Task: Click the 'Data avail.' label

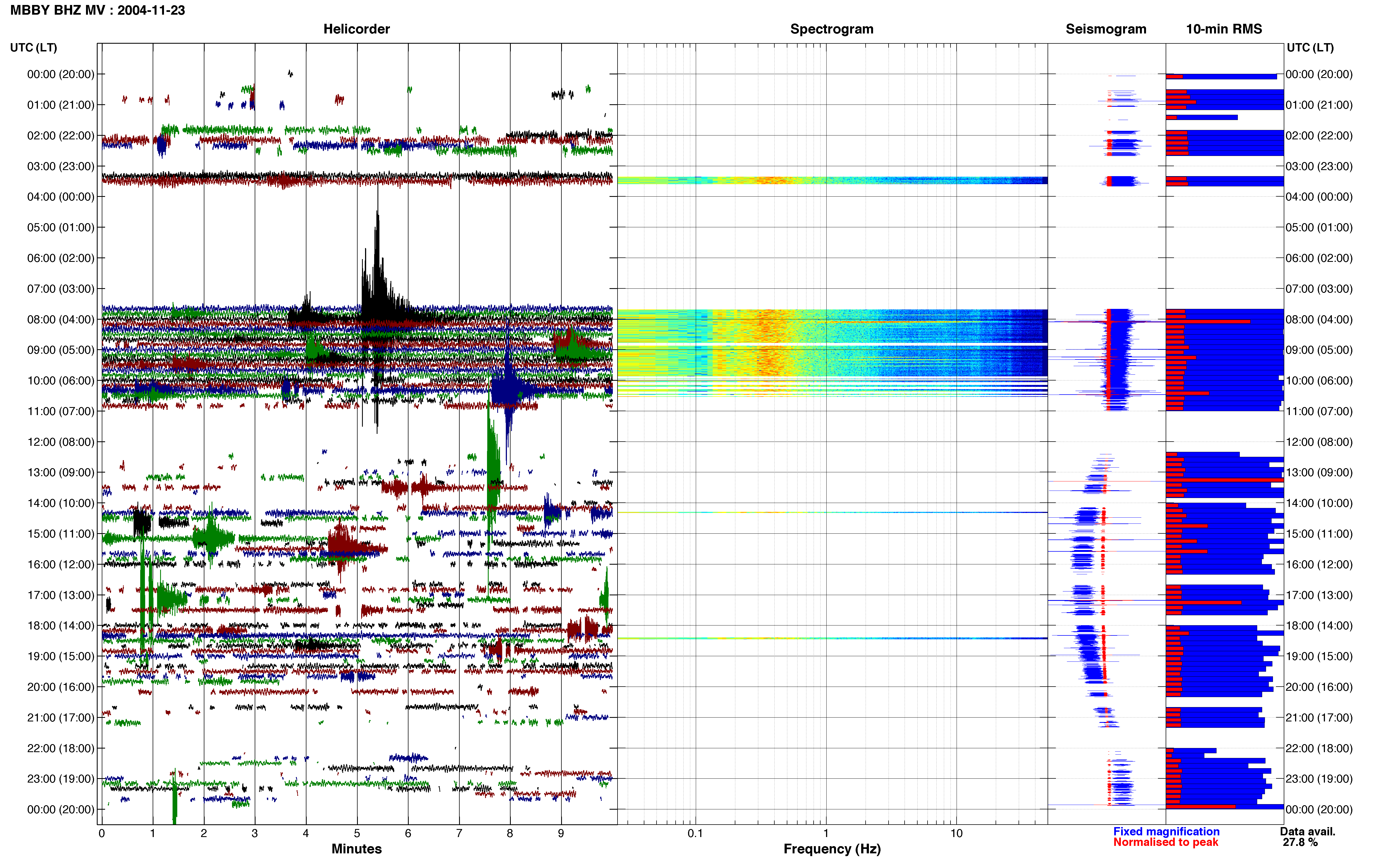Action: pyautogui.click(x=1308, y=831)
